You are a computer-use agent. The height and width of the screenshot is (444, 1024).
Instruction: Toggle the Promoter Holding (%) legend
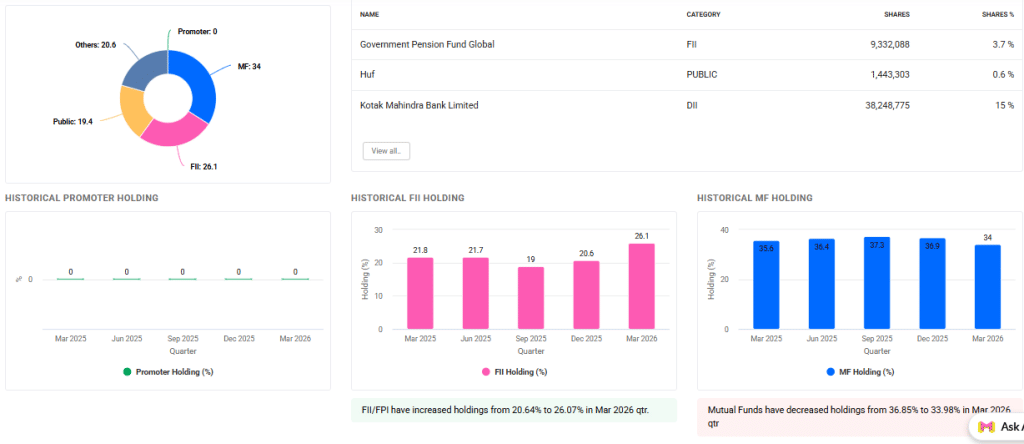168,371
